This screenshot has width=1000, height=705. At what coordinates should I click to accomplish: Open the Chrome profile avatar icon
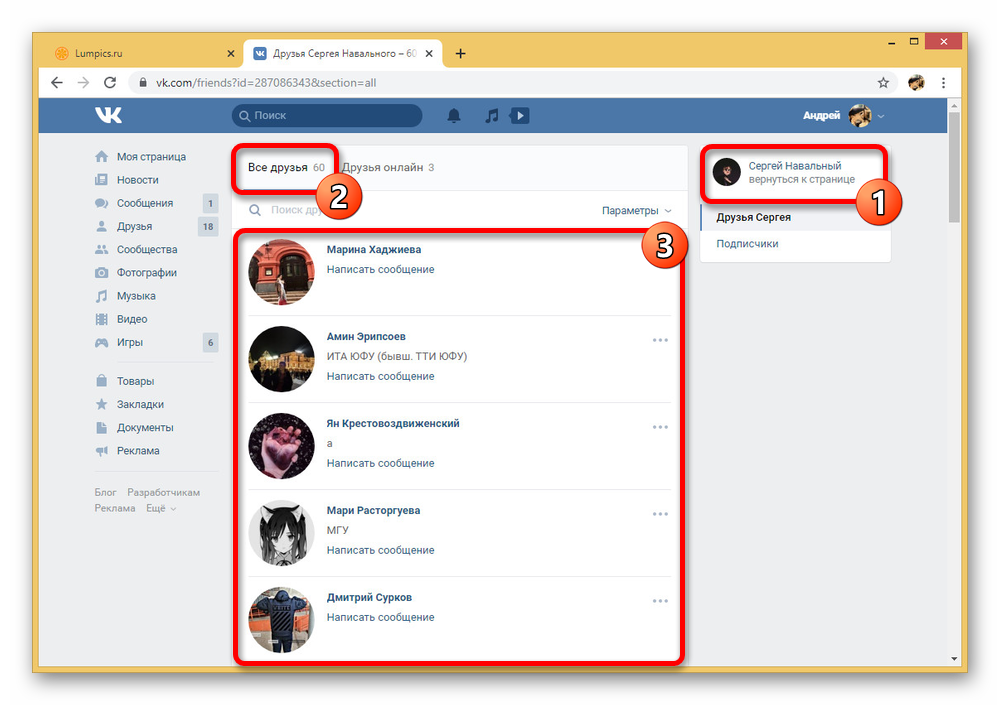pos(916,82)
